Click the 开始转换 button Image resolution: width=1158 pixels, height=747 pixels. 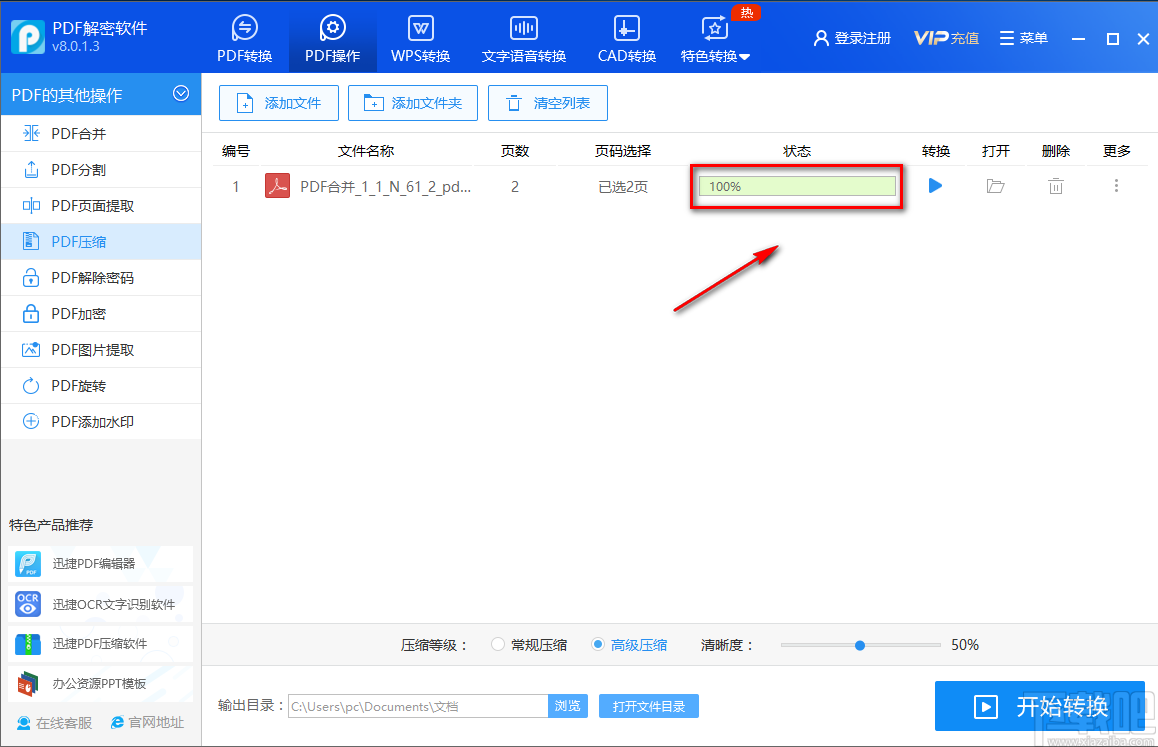(x=1040, y=706)
